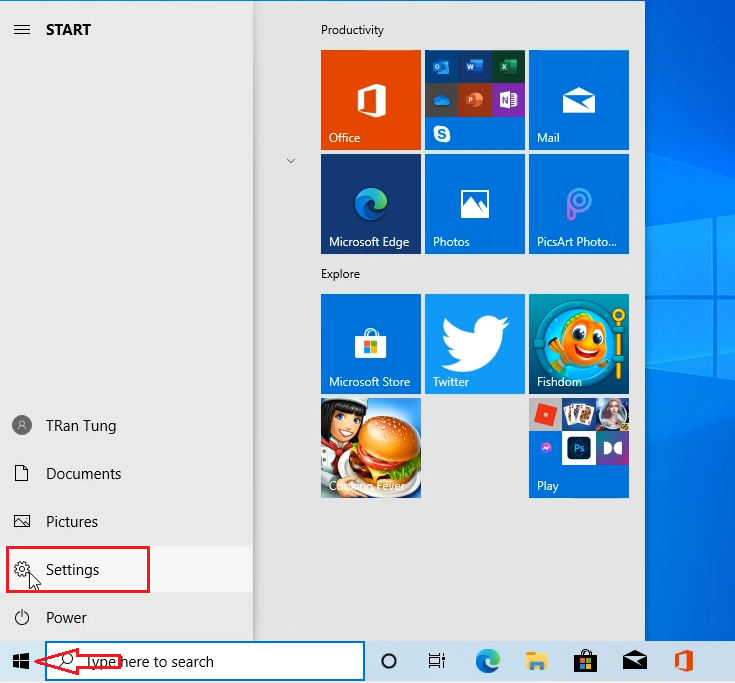Open Power options menu
The width and height of the screenshot is (735, 683).
(x=66, y=617)
